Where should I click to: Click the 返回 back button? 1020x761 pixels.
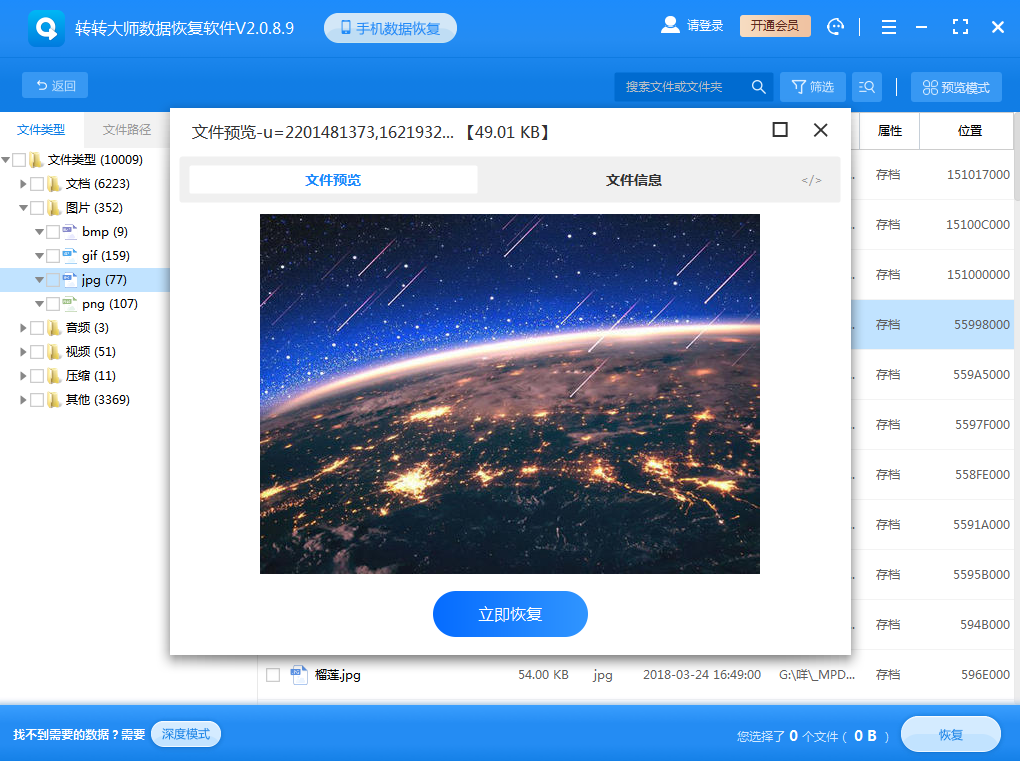(55, 85)
